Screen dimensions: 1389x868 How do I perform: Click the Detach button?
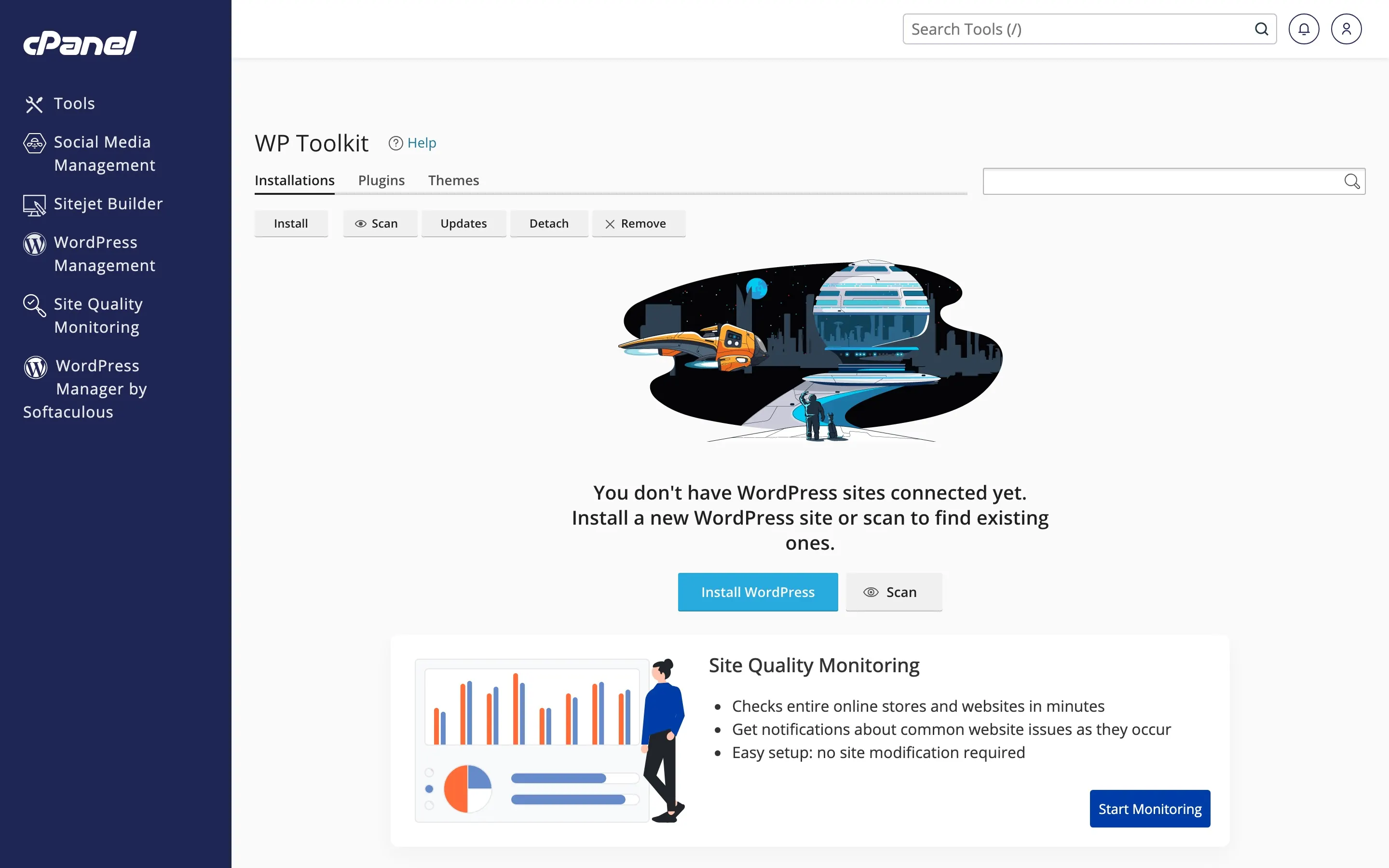click(549, 223)
